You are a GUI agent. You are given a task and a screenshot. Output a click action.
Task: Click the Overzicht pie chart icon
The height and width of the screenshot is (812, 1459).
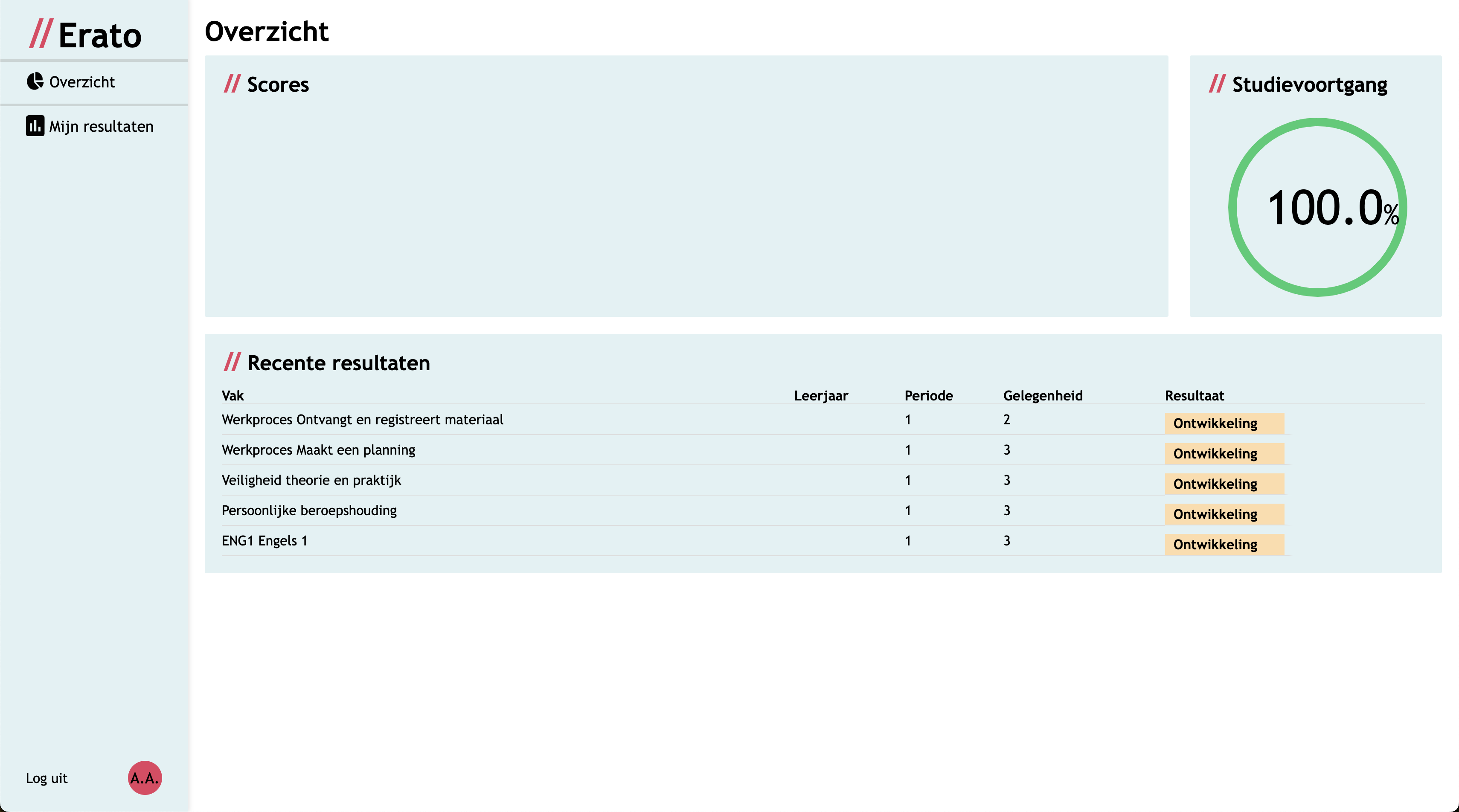click(x=35, y=81)
